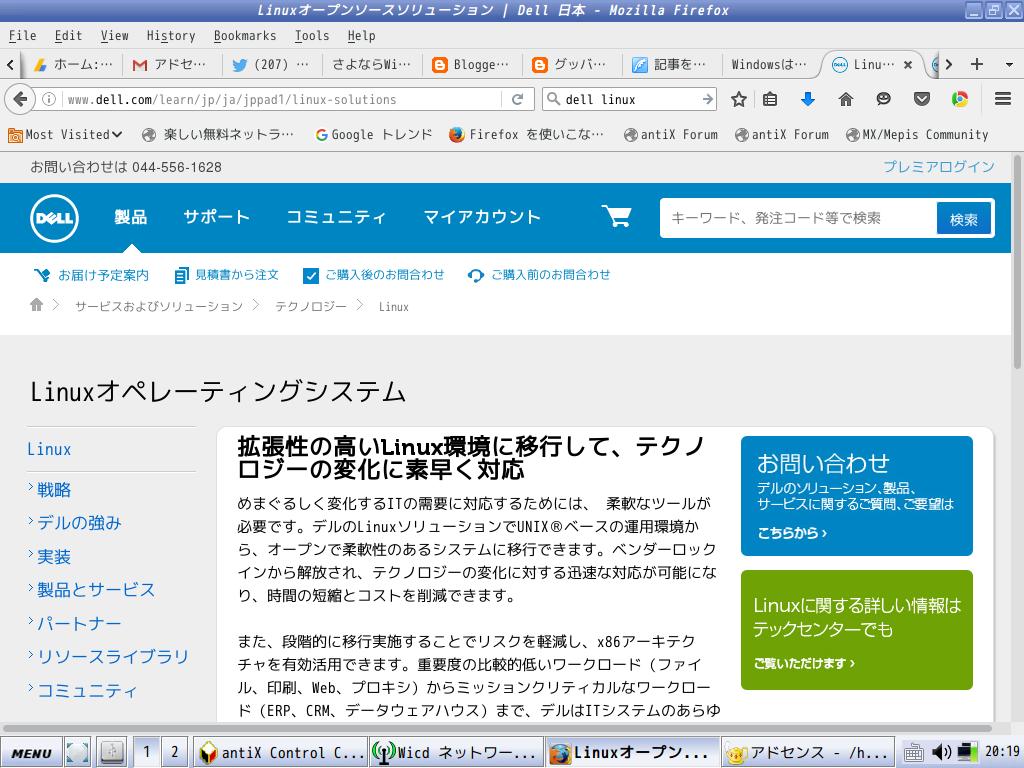Screen dimensions: 1024x768
Task: Click the green テックセンター banner
Action: pos(857,630)
